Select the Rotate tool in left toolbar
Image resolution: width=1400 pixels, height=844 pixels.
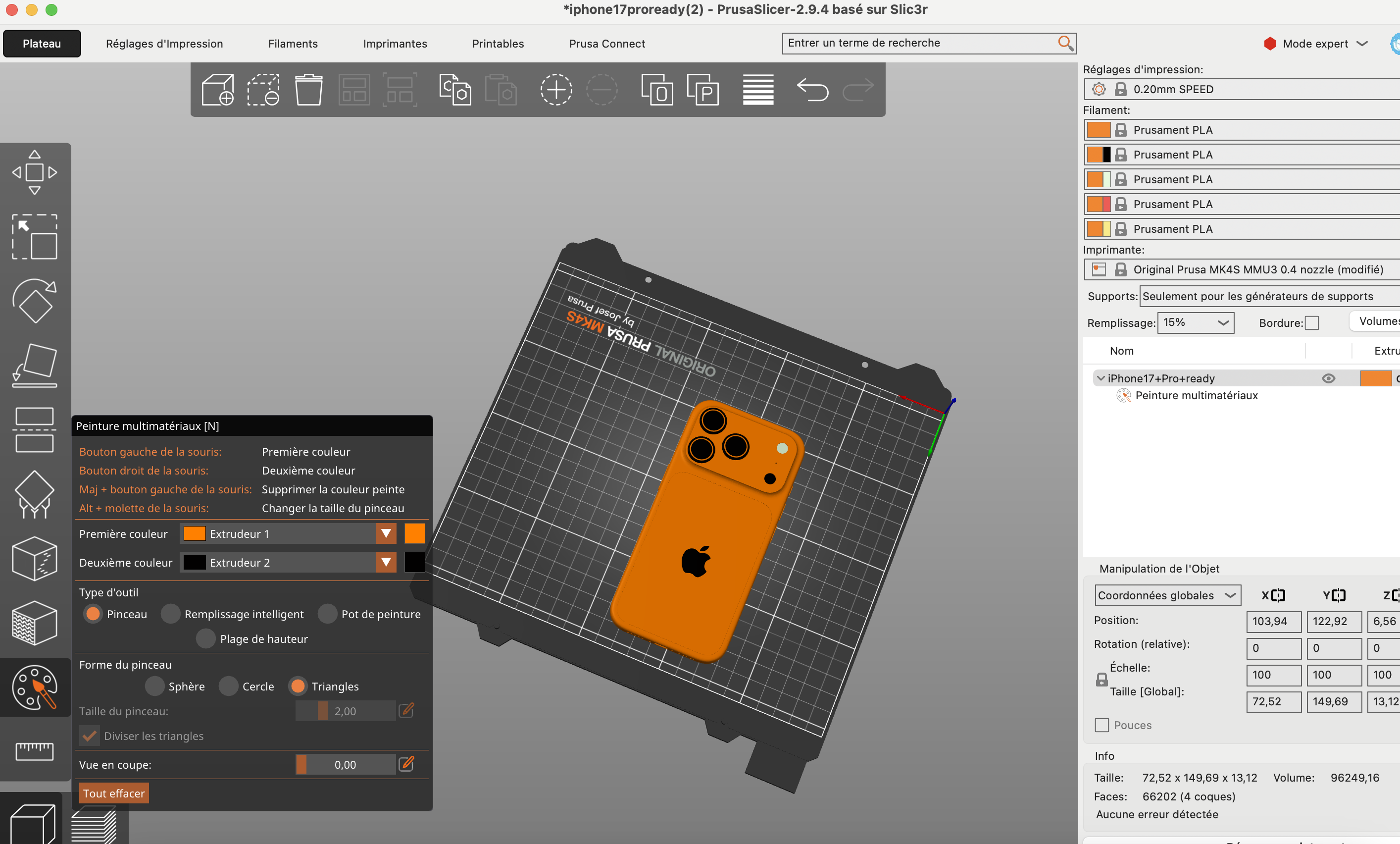(x=35, y=301)
